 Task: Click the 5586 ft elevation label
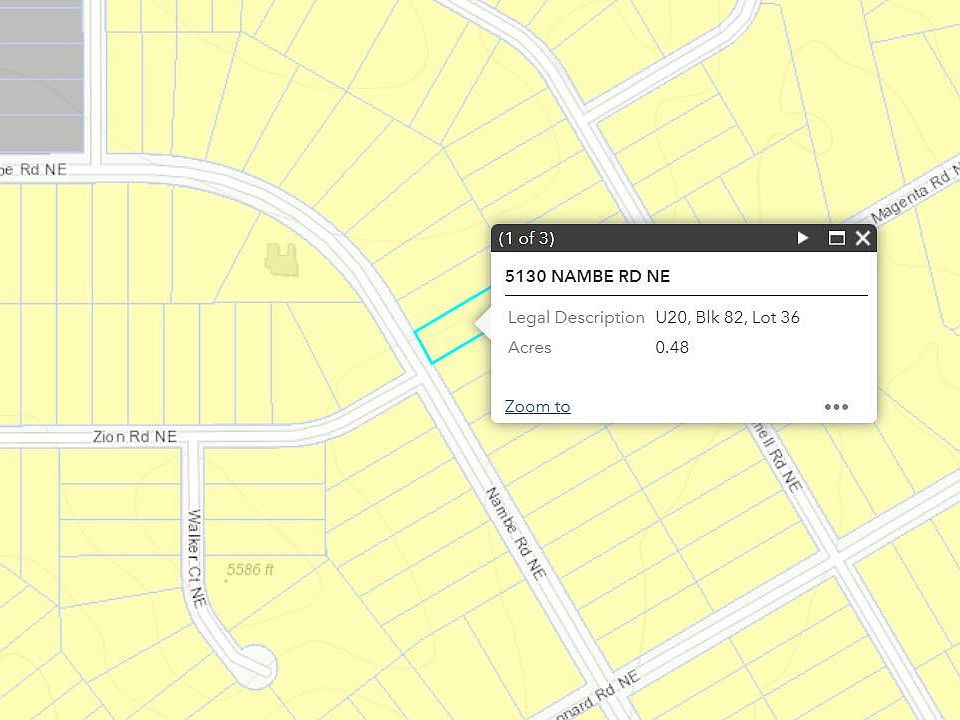[250, 570]
